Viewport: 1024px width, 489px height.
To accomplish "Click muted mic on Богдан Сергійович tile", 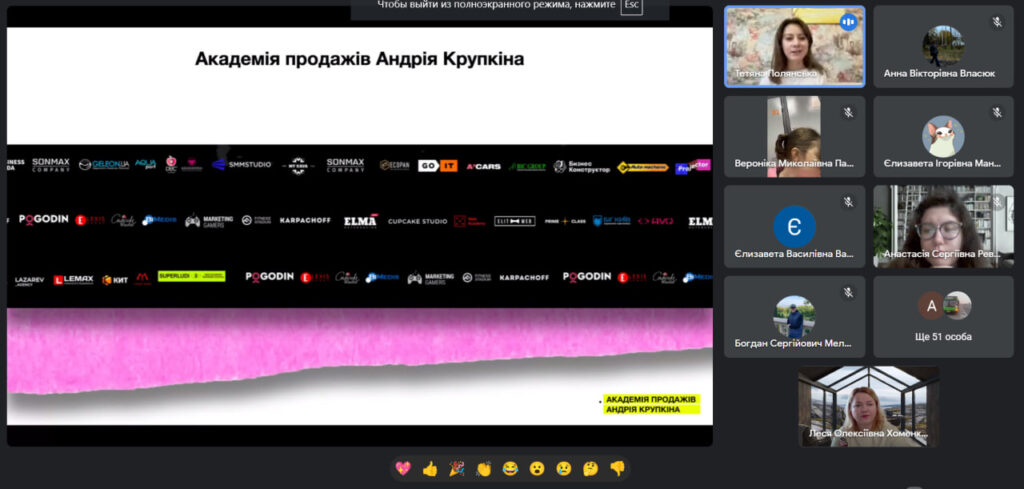I will (x=848, y=292).
